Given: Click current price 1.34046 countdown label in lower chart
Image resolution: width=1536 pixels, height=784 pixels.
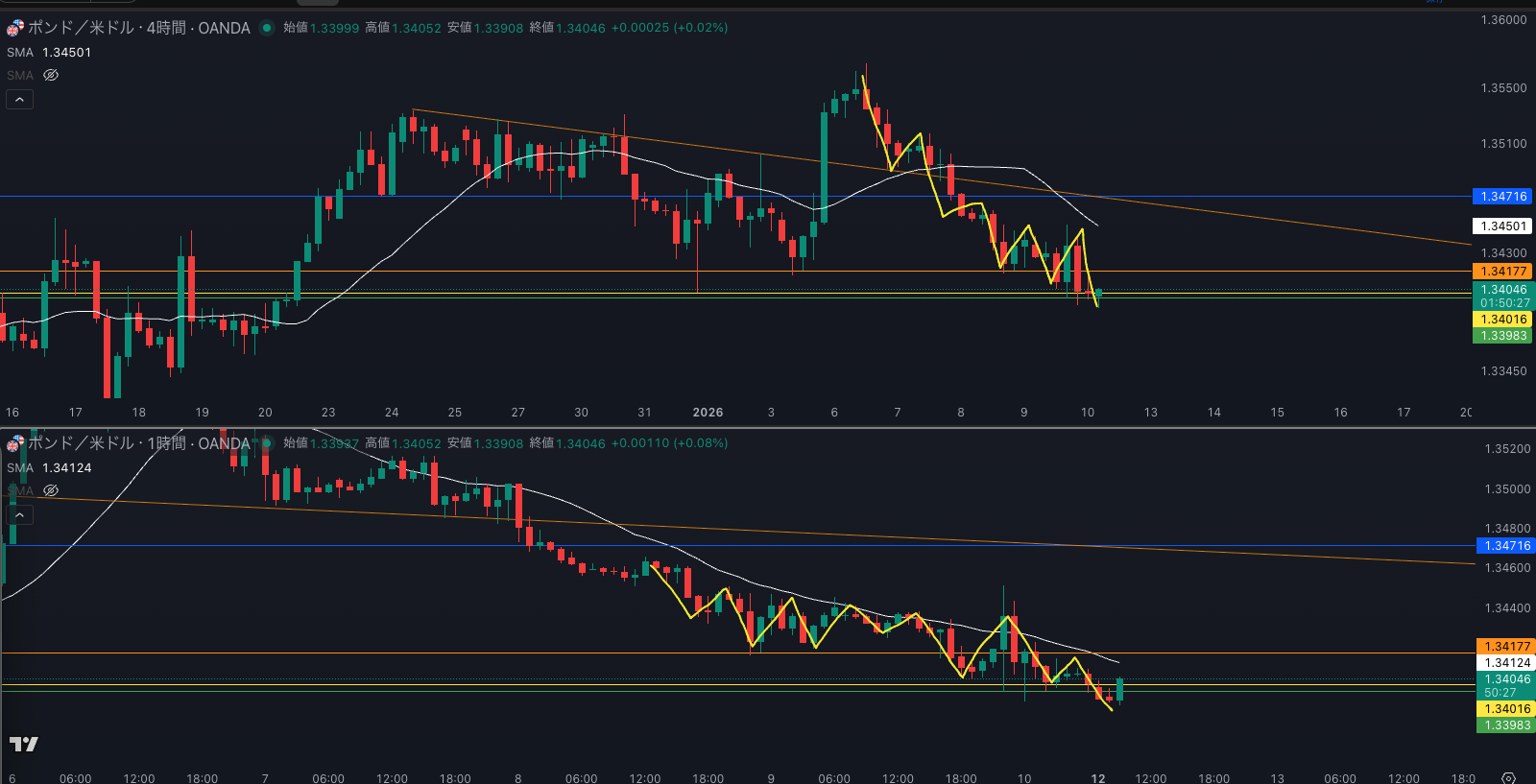Looking at the screenshot, I should 1506,685.
